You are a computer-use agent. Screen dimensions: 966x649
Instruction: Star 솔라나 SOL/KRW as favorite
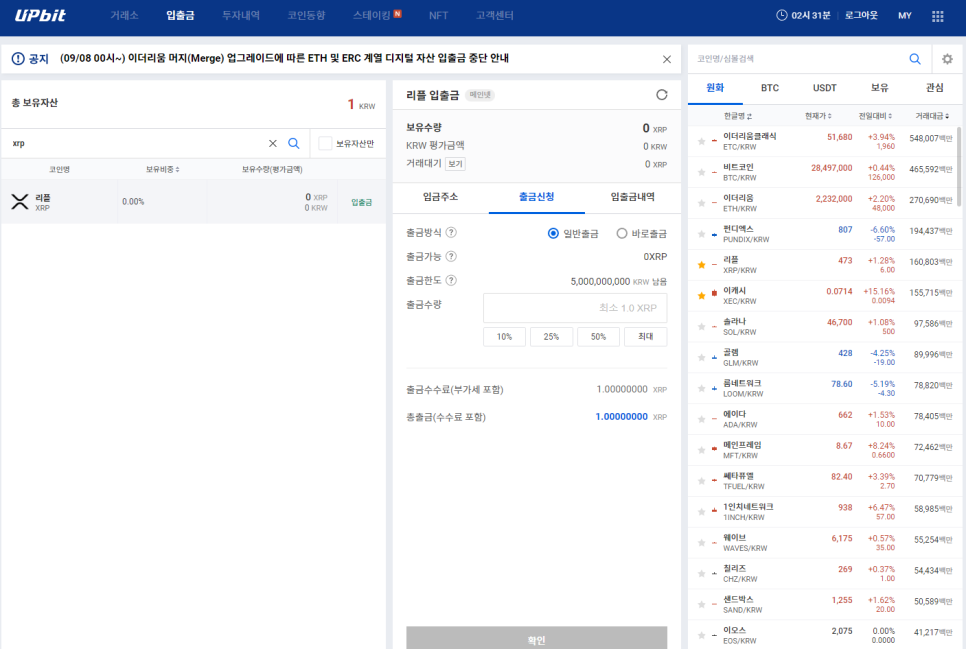[x=701, y=326]
